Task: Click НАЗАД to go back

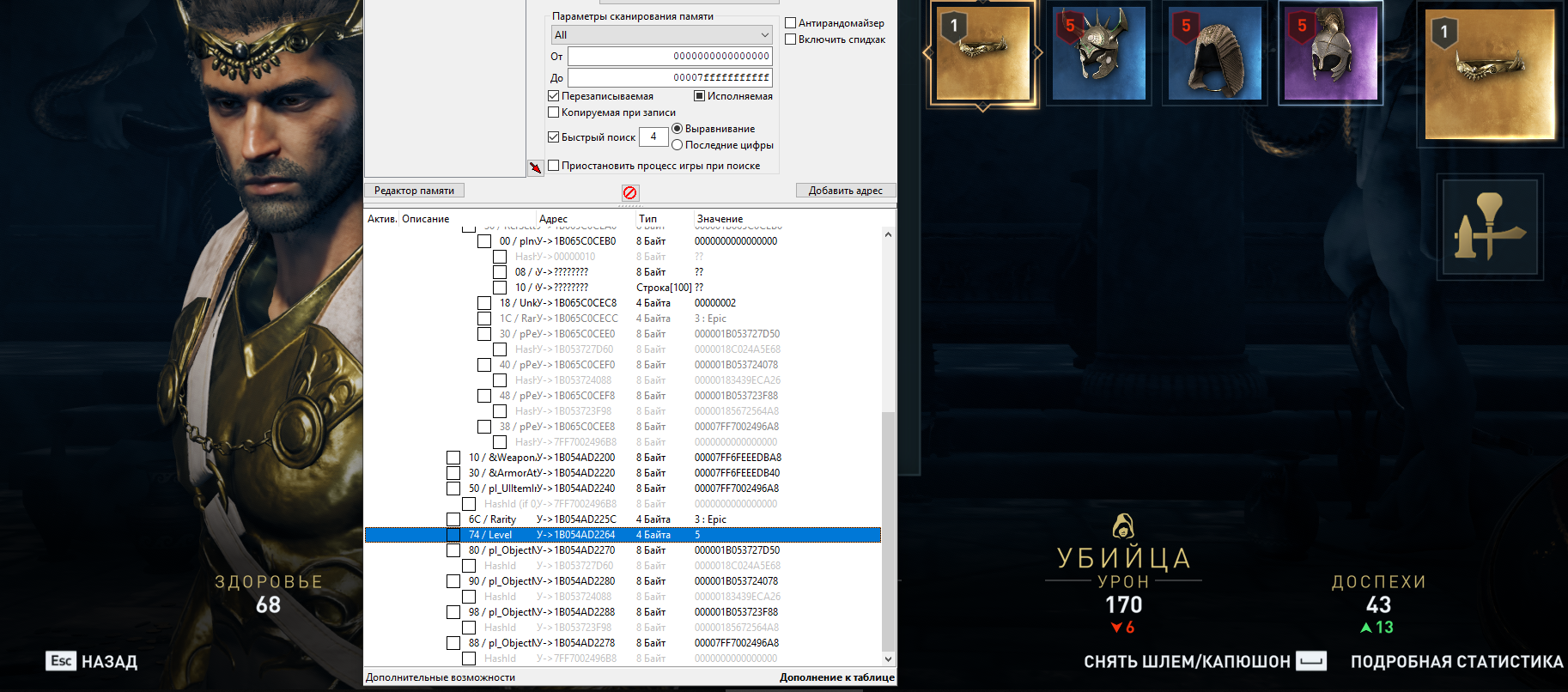Action: (109, 662)
